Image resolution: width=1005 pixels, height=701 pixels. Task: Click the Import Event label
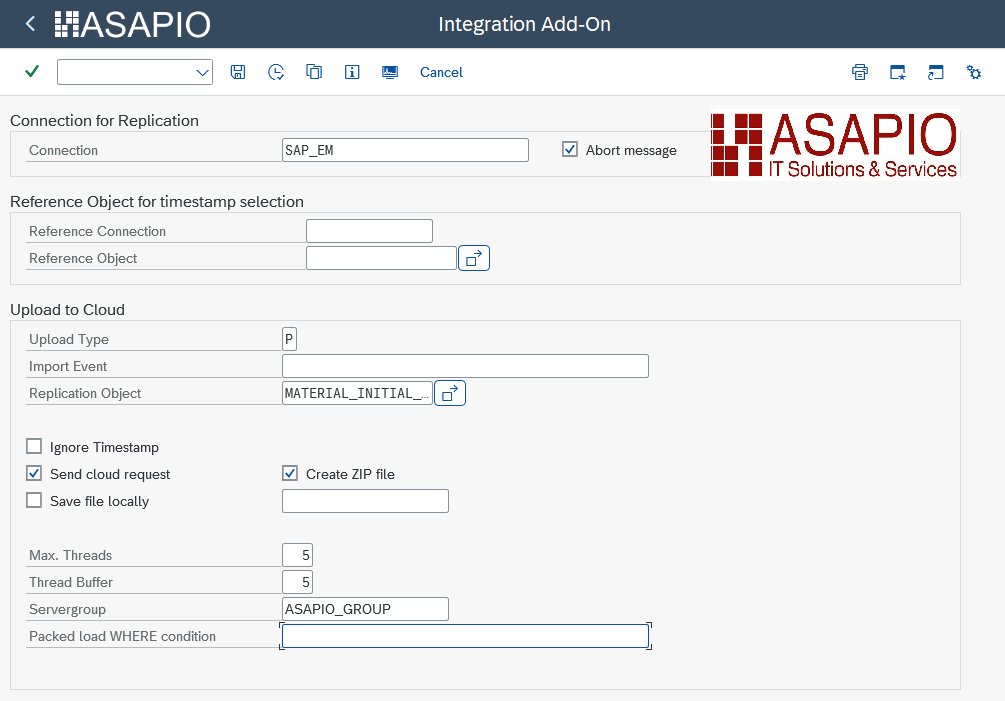pos(68,366)
